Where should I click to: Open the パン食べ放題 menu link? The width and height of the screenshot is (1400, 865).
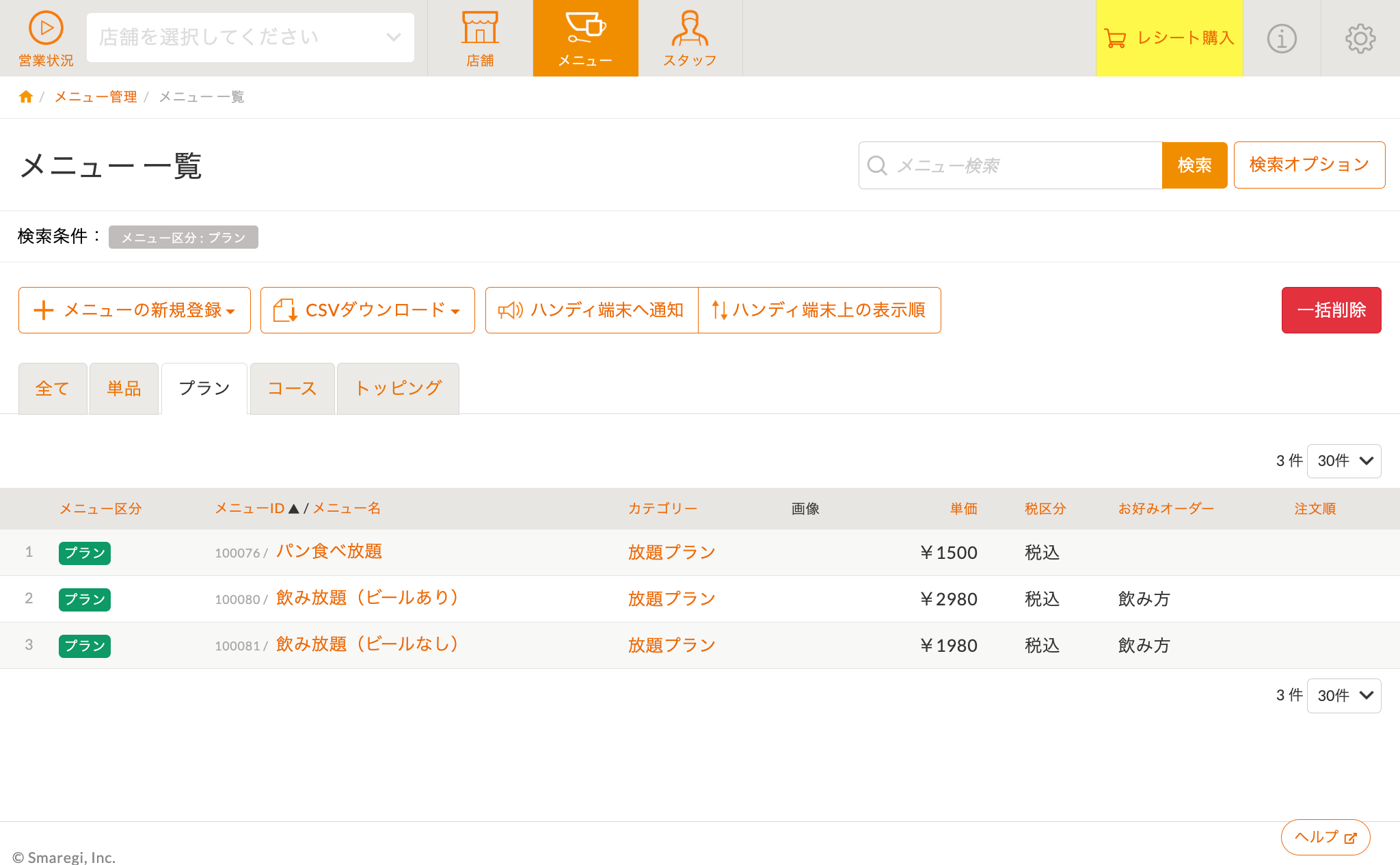coord(329,551)
